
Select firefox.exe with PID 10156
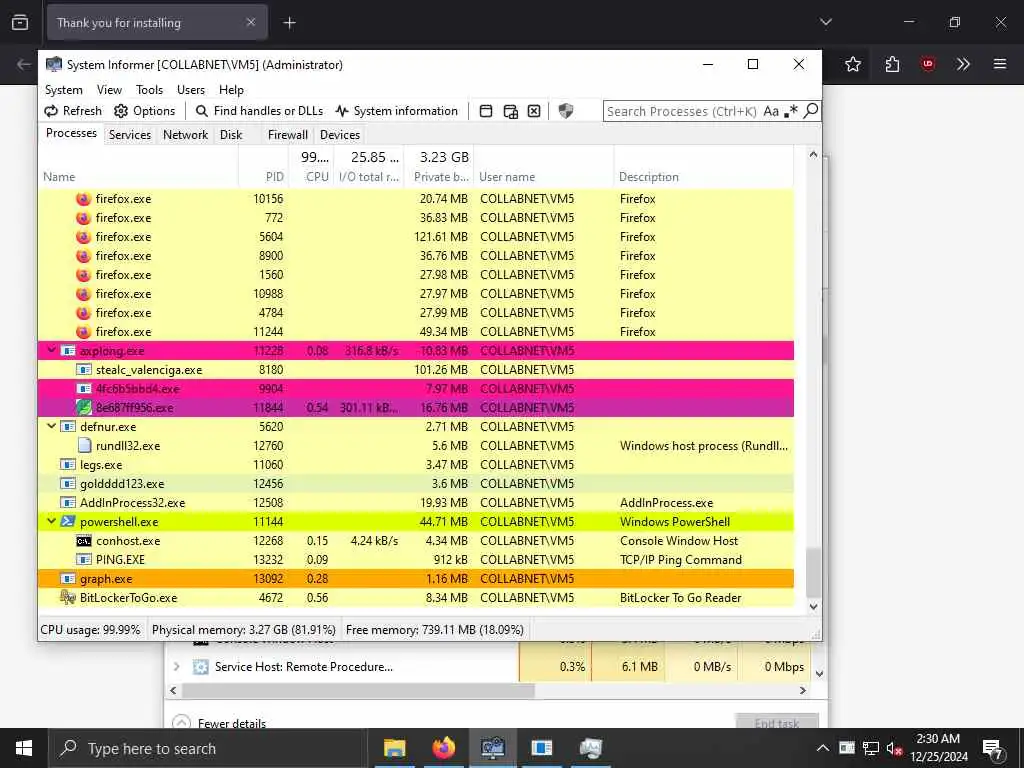coord(416,199)
